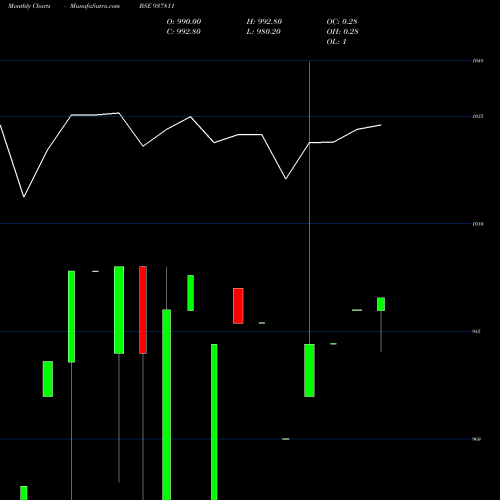Image resolution: width=500 pixels, height=500 pixels.
Task: Click the last green candle on the right
Action: 381,304
